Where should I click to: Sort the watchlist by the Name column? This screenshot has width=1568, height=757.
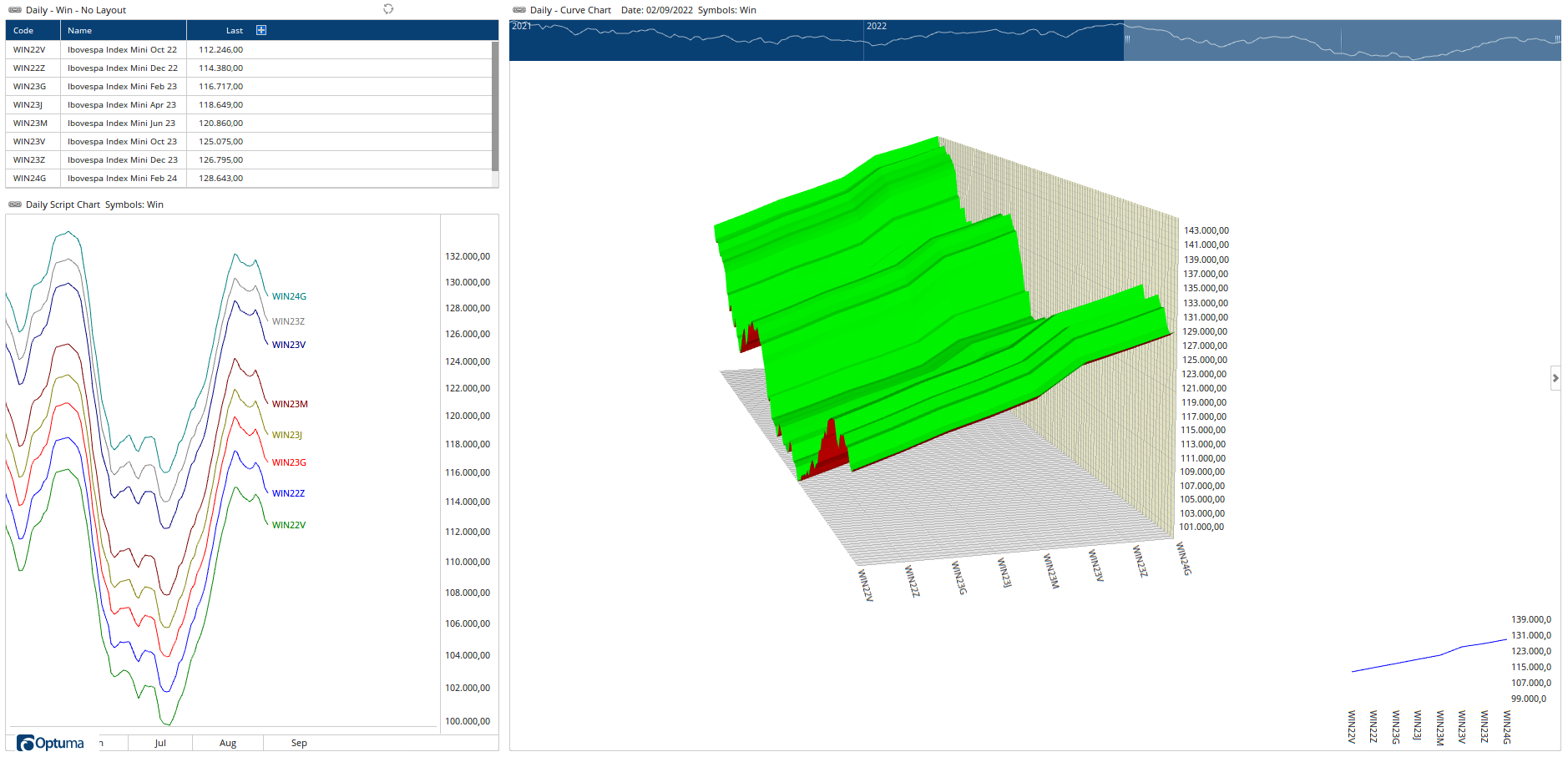coord(80,31)
